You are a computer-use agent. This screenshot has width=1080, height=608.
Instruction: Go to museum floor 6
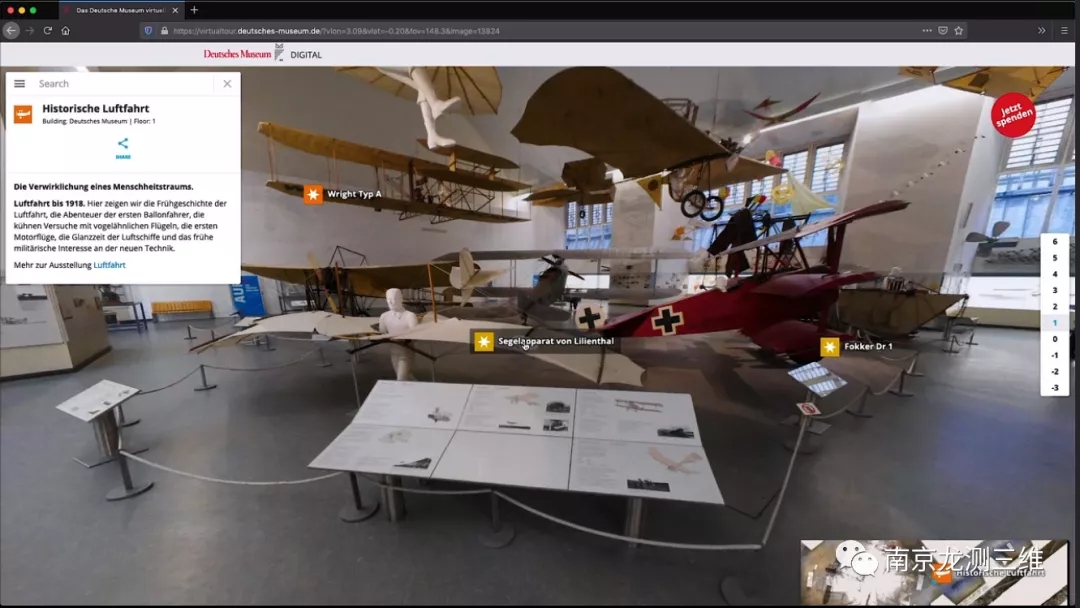[1055, 242]
